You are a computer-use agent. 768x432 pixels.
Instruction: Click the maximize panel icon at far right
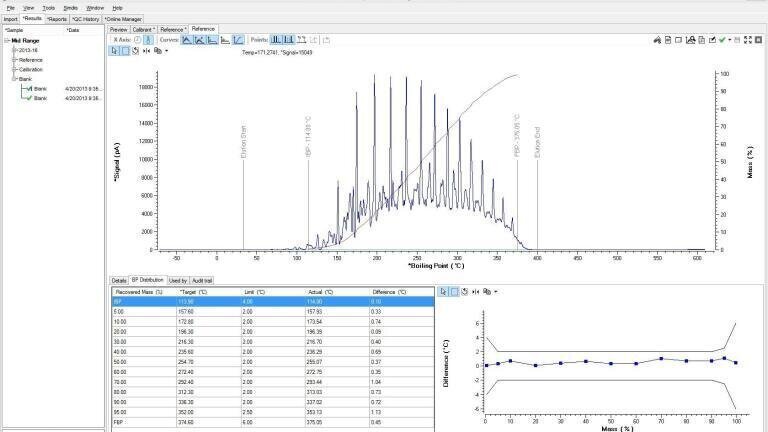point(758,40)
